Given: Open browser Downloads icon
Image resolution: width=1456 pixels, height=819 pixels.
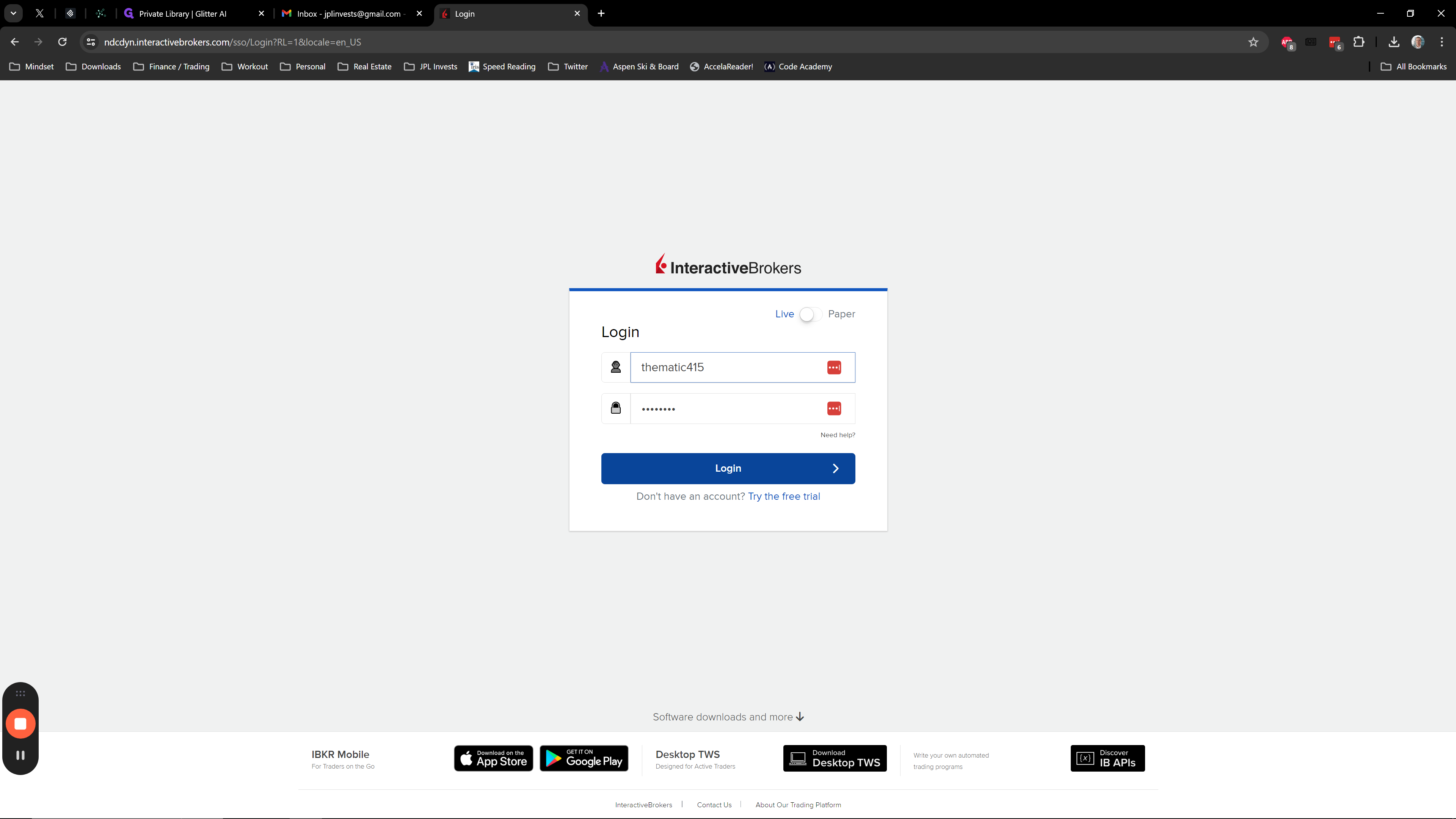Looking at the screenshot, I should [1393, 42].
